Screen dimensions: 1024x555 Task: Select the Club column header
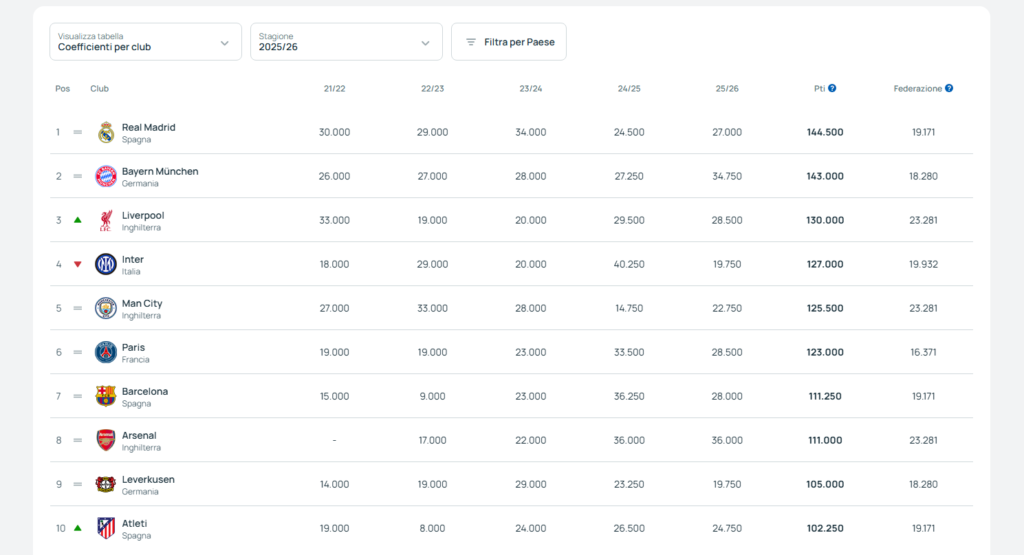[x=99, y=89]
